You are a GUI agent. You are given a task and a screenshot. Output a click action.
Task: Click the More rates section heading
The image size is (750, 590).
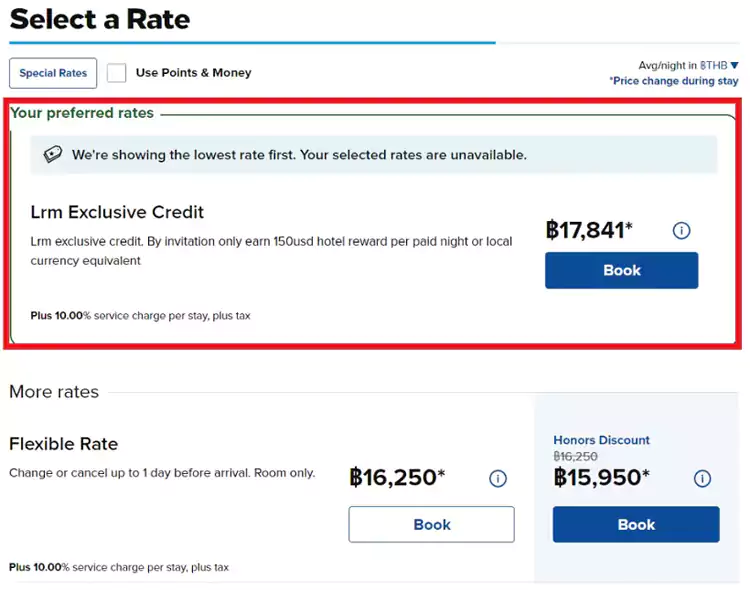pos(54,392)
